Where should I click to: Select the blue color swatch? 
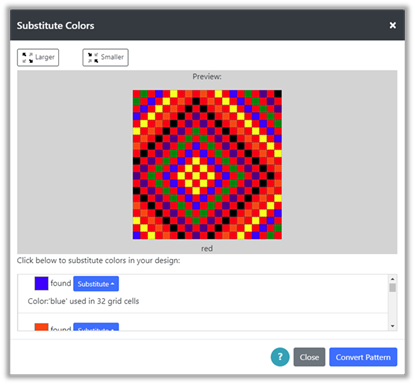pos(41,283)
